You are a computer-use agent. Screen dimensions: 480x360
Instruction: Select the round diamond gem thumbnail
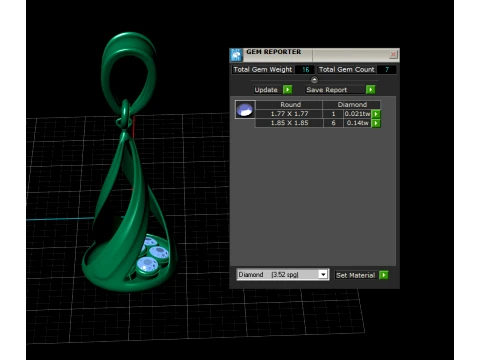tap(245, 110)
